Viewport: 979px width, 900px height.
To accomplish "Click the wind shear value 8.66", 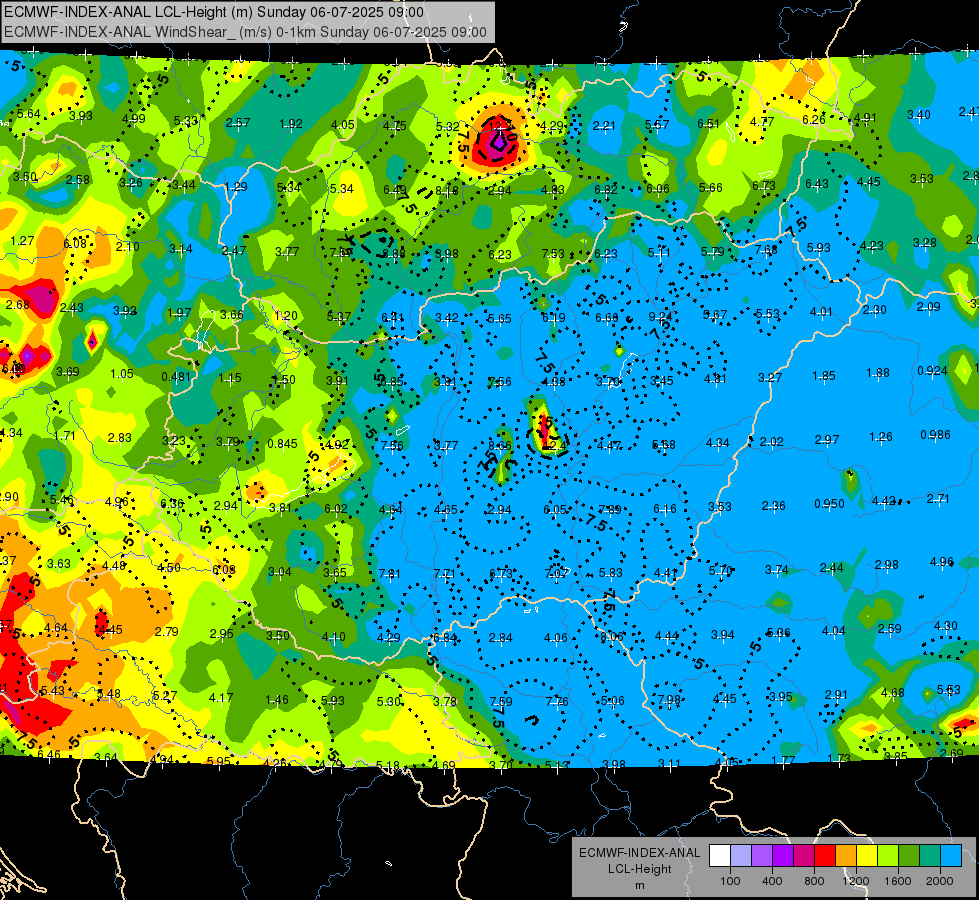I will pos(499,445).
